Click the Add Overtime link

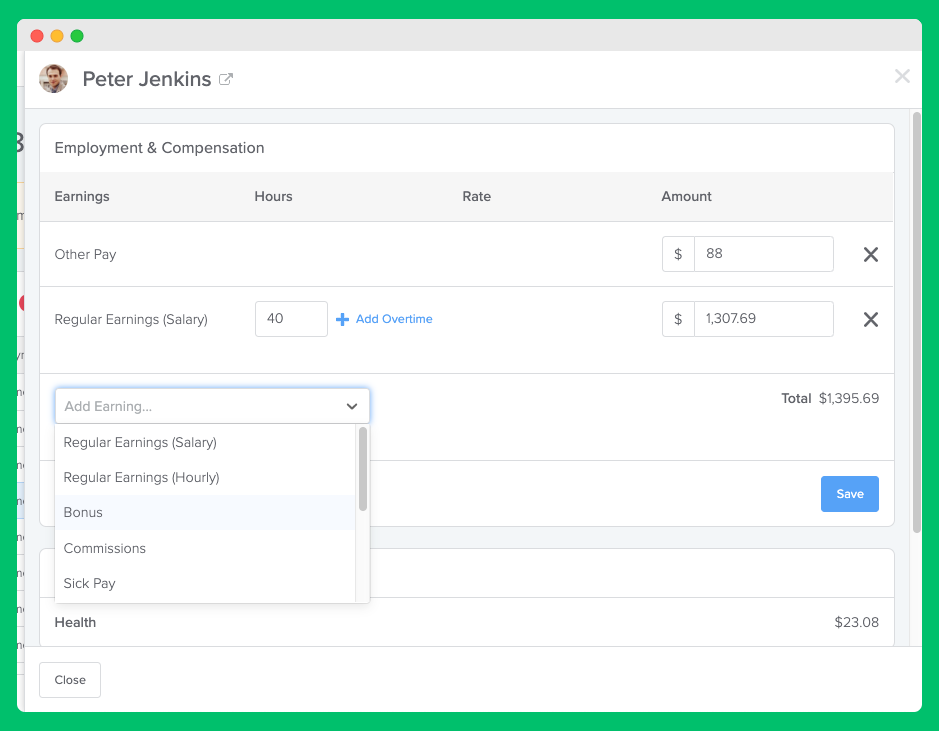click(x=391, y=318)
